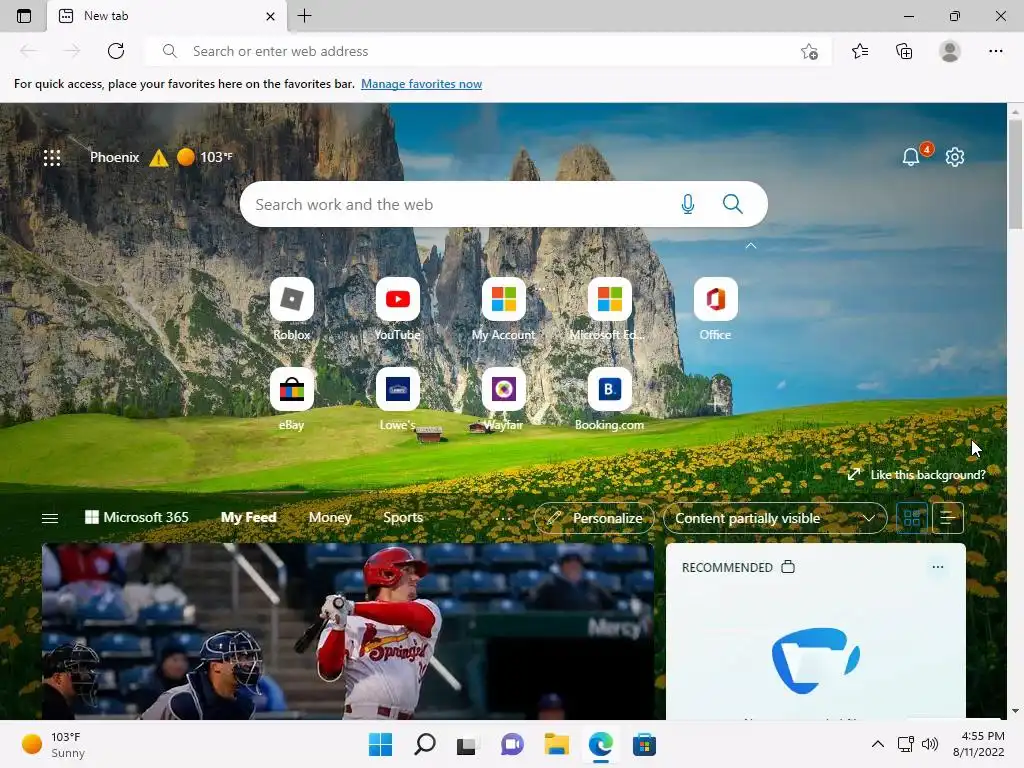Open page settings gear icon
Image resolution: width=1024 pixels, height=768 pixels.
point(955,157)
